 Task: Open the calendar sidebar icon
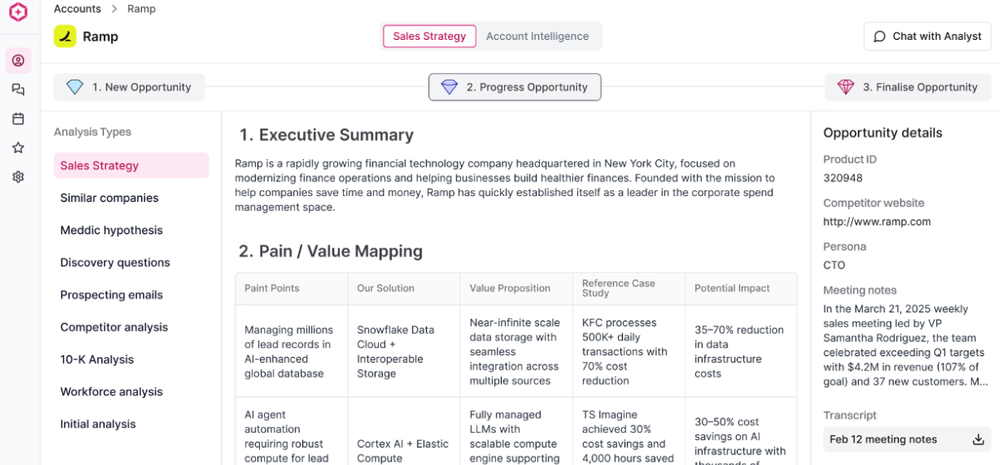tap(18, 119)
